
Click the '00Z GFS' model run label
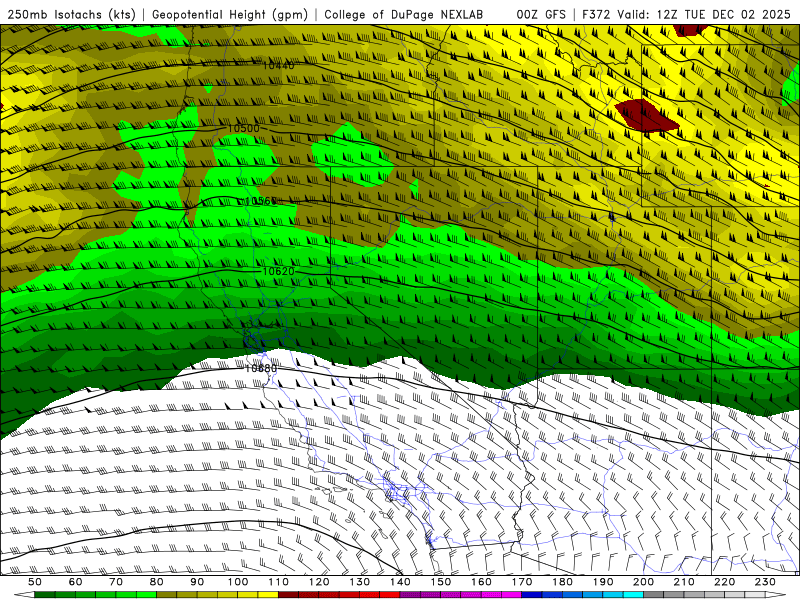click(x=540, y=14)
